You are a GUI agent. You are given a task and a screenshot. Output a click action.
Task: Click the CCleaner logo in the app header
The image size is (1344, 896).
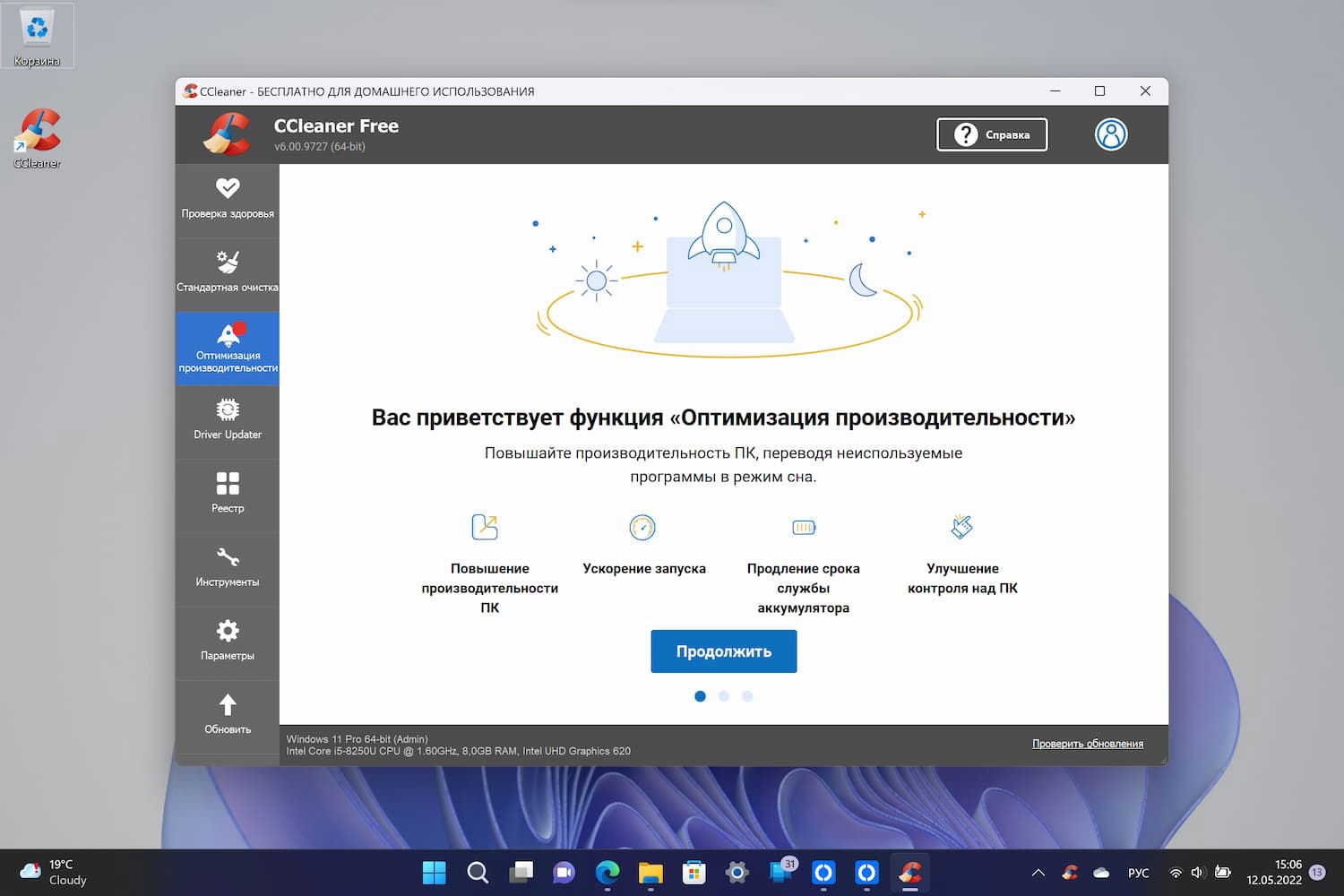coord(227,134)
